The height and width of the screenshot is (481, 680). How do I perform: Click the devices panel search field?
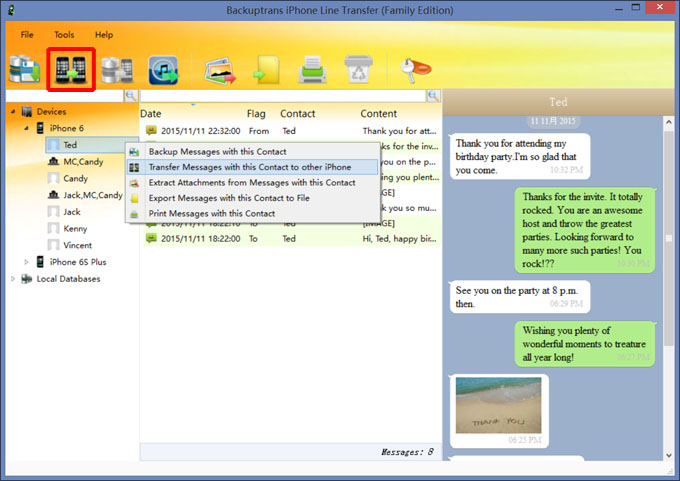coord(65,96)
